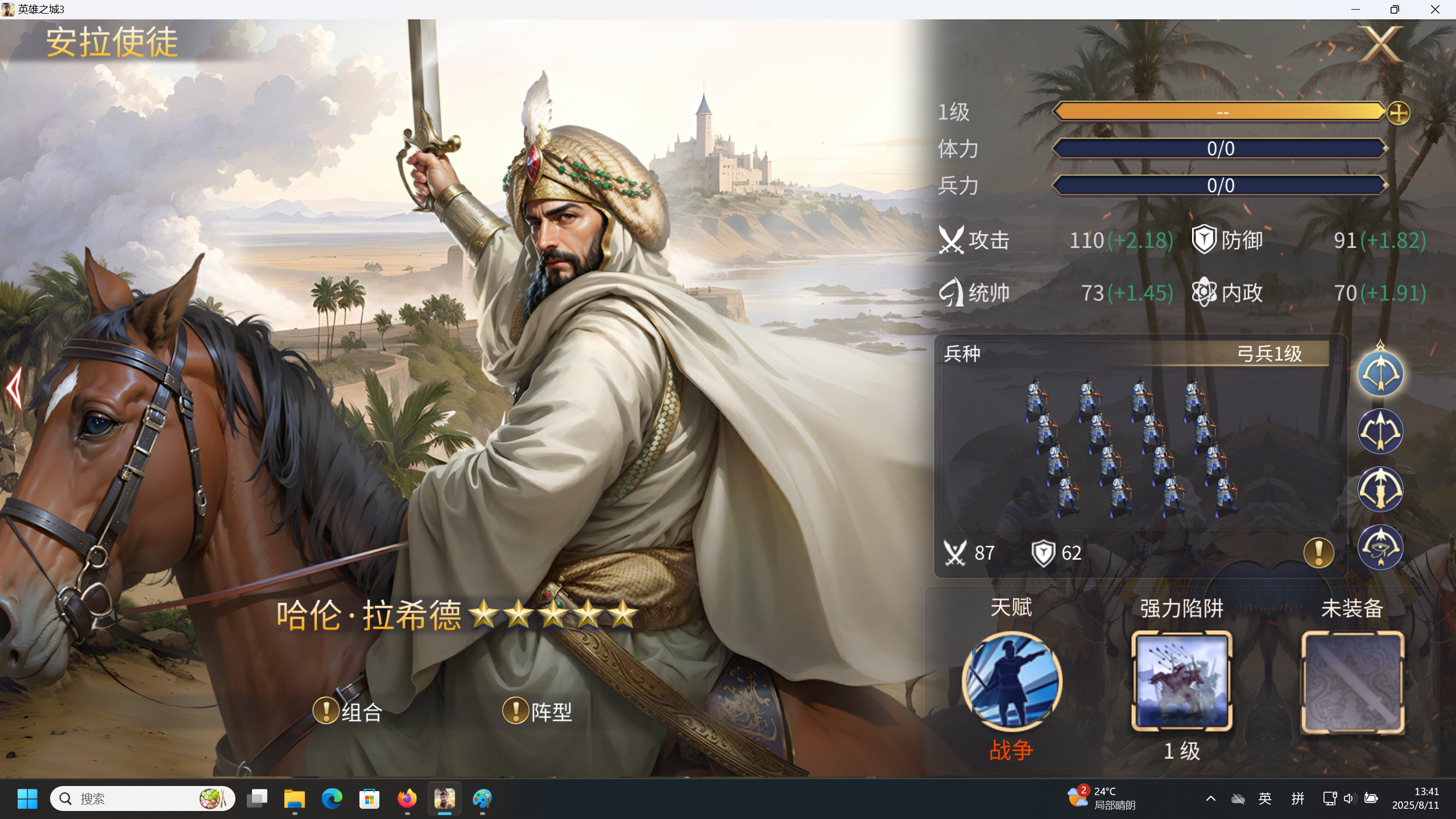Image resolution: width=1456 pixels, height=819 pixels.
Task: Click the 体力 stamina bar showing 0/0
Action: click(x=1221, y=148)
